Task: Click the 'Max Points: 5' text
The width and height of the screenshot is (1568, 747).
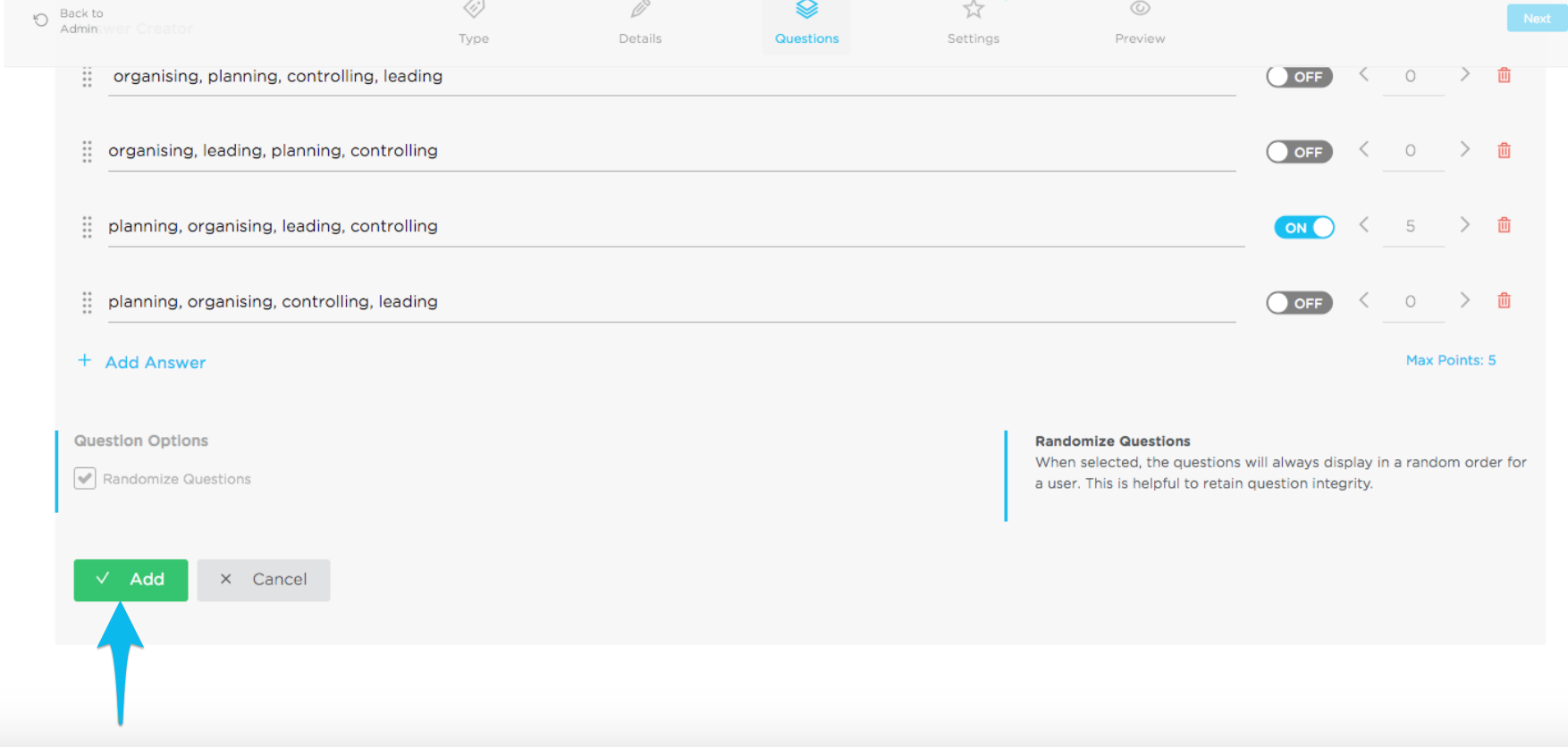Action: coord(1451,360)
